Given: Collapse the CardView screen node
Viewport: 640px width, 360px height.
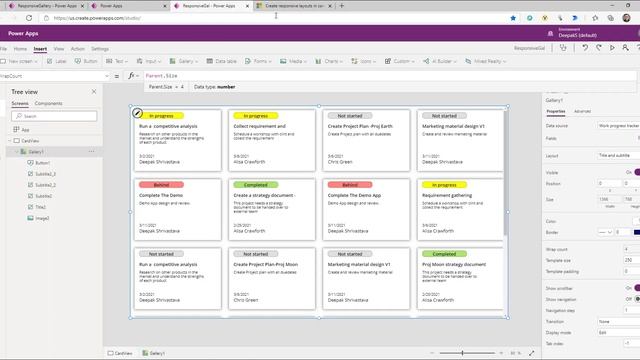Looking at the screenshot, I should 10,141.
